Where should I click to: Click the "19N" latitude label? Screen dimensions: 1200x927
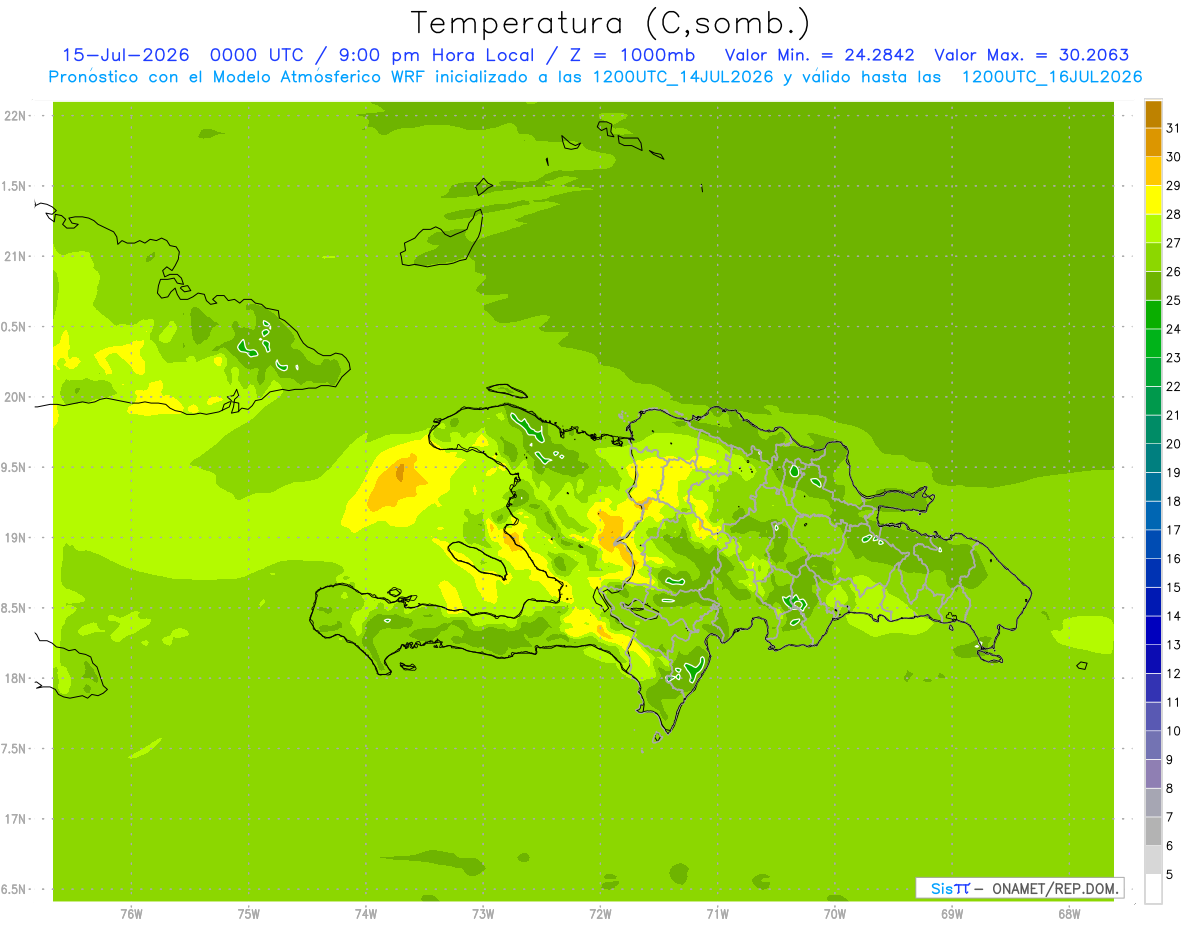[16, 537]
